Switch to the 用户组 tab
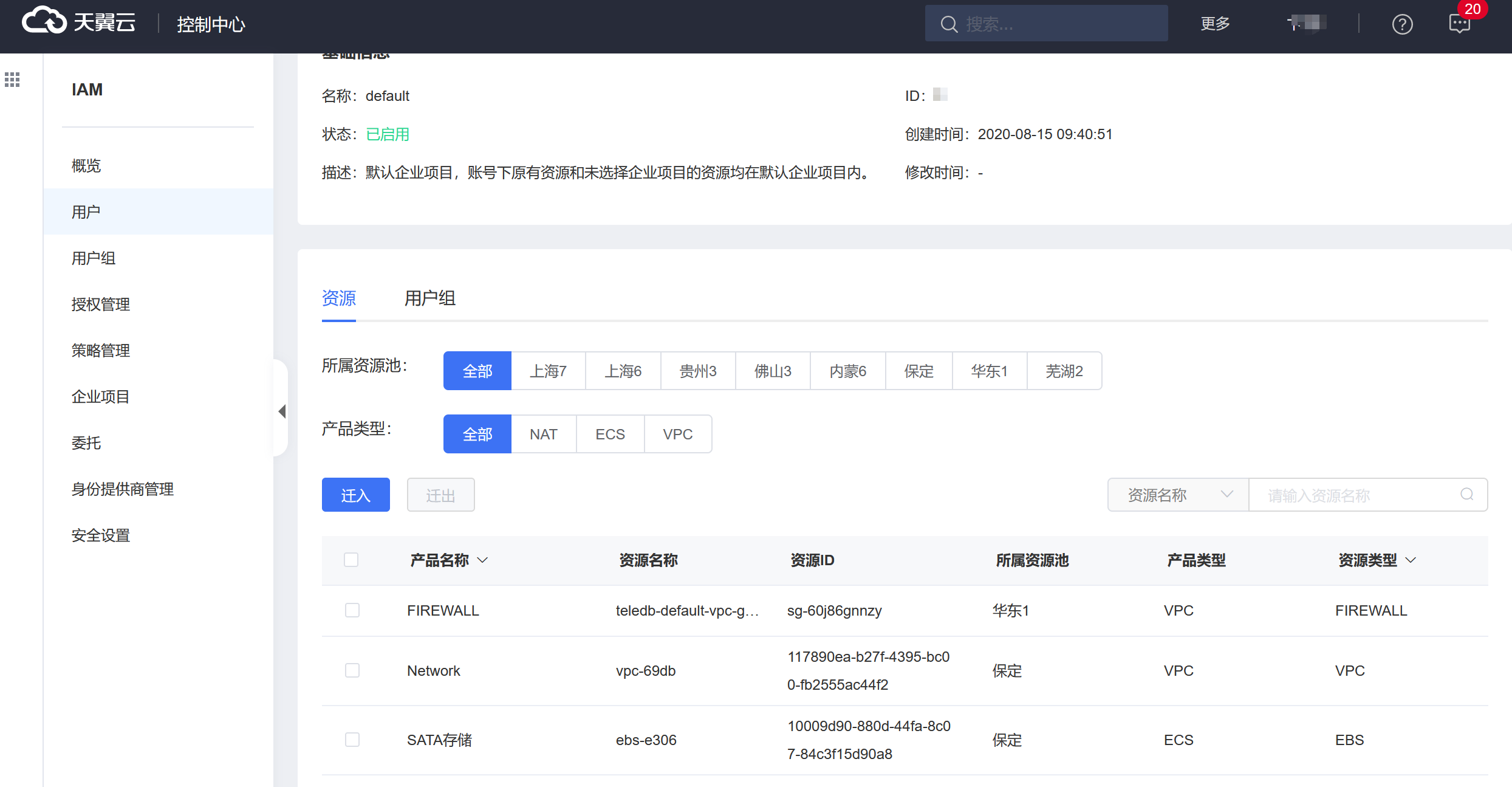Viewport: 1512px width, 787px height. [429, 298]
